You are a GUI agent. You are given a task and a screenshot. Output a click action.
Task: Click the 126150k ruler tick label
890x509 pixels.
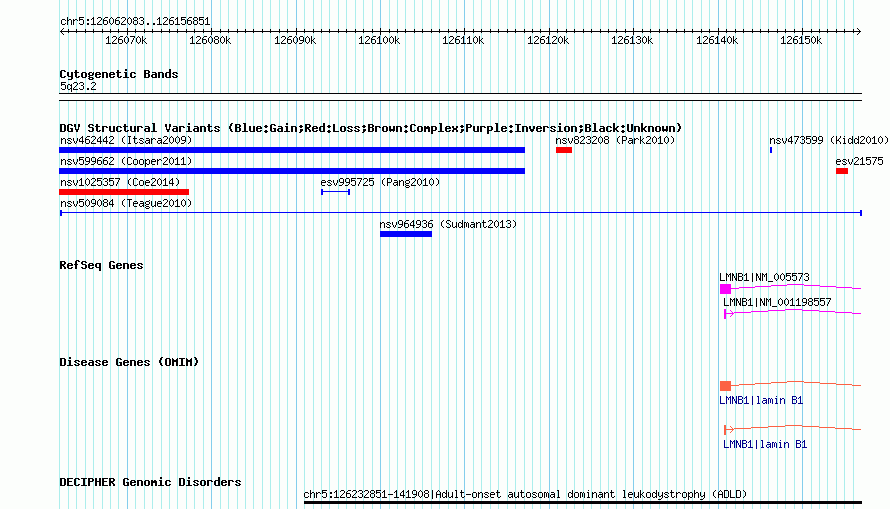coord(801,40)
